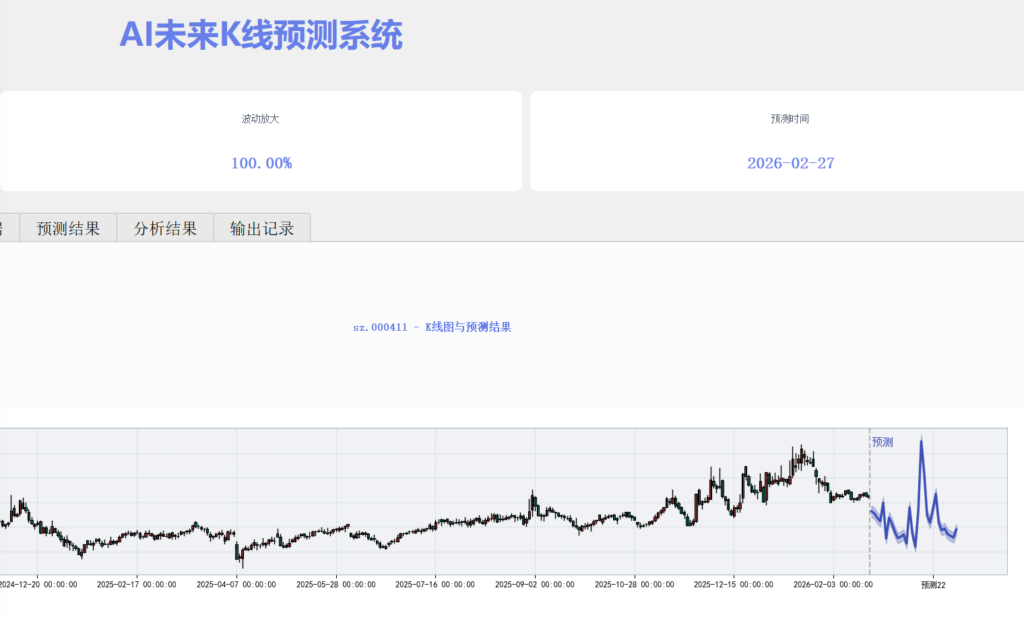The width and height of the screenshot is (1024, 617).
Task: Click the 2026-02-27 prediction date
Action: coord(790,163)
